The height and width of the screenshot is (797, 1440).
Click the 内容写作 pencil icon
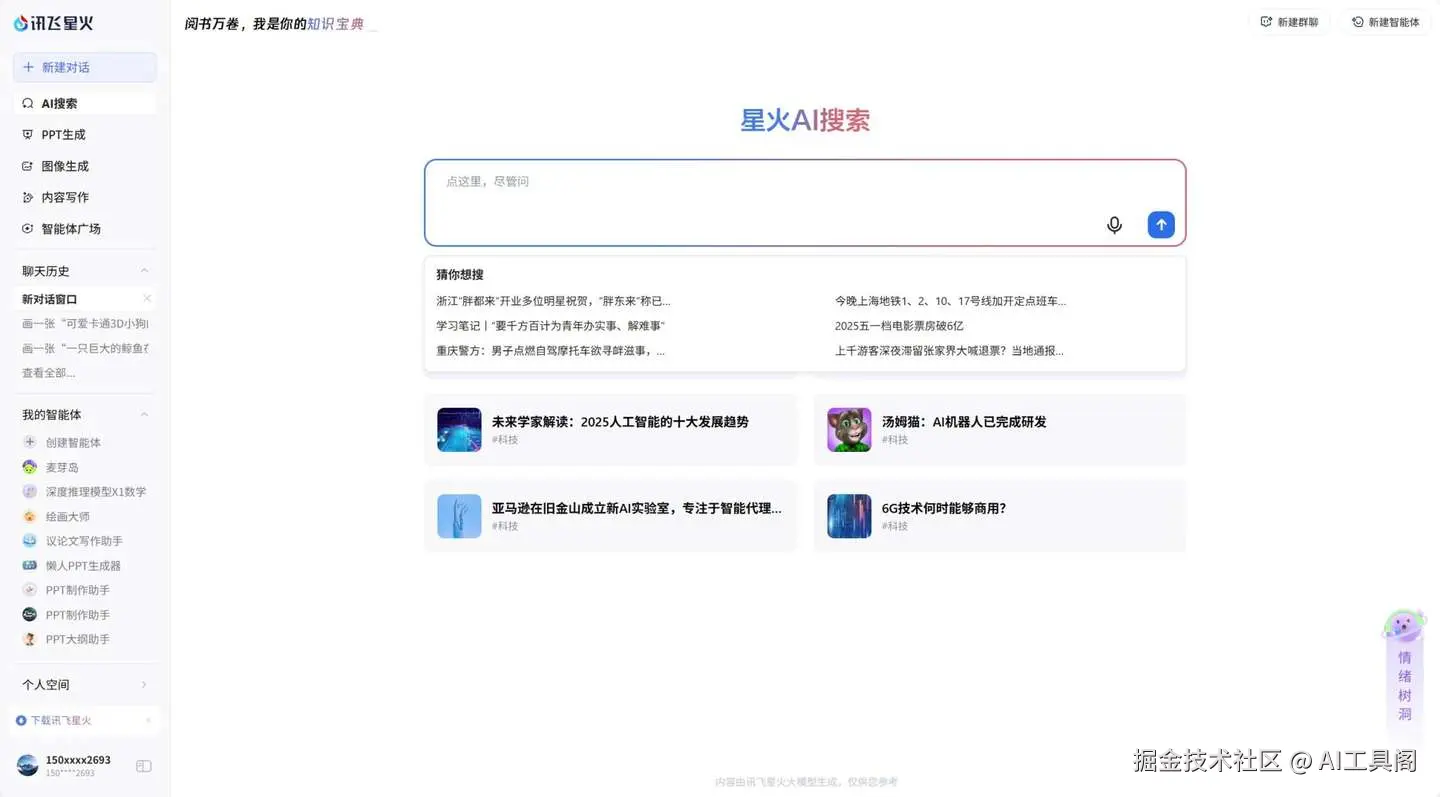[28, 197]
